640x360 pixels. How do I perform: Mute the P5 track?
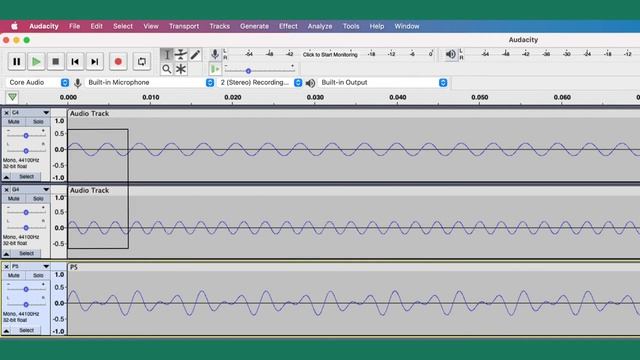coord(13,275)
